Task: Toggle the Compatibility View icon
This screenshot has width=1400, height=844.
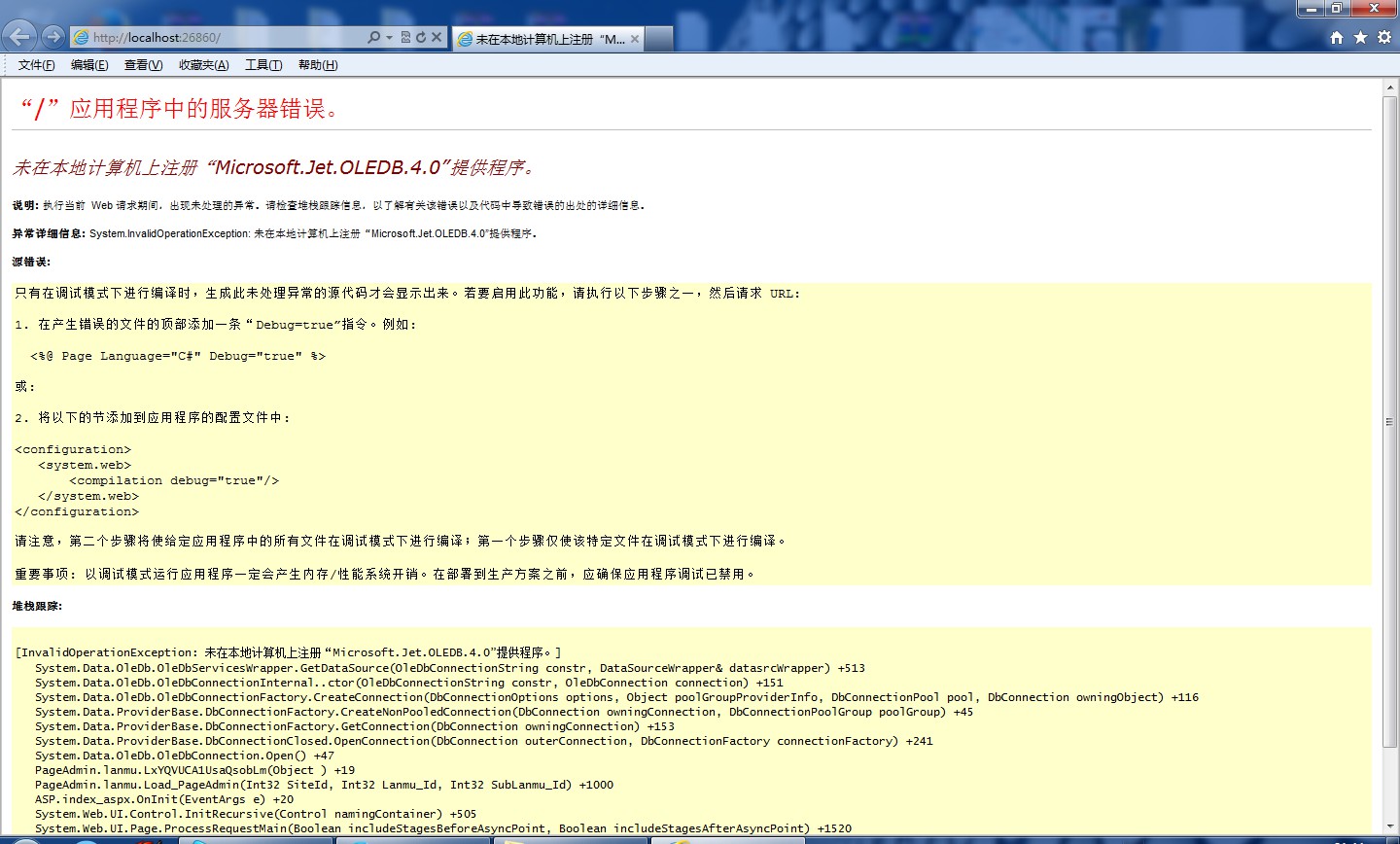Action: pos(405,37)
